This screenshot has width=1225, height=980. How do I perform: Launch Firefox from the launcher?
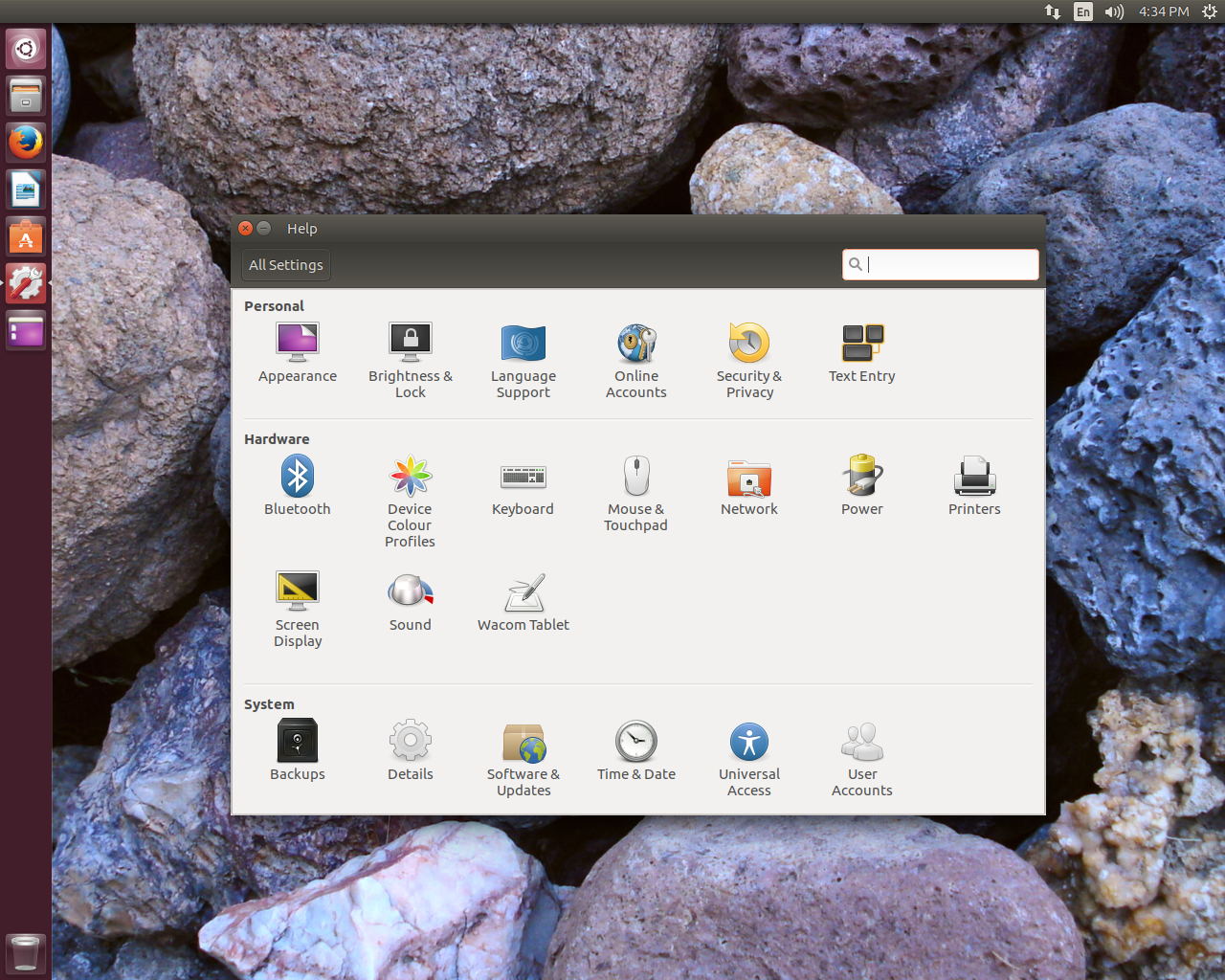pyautogui.click(x=26, y=143)
